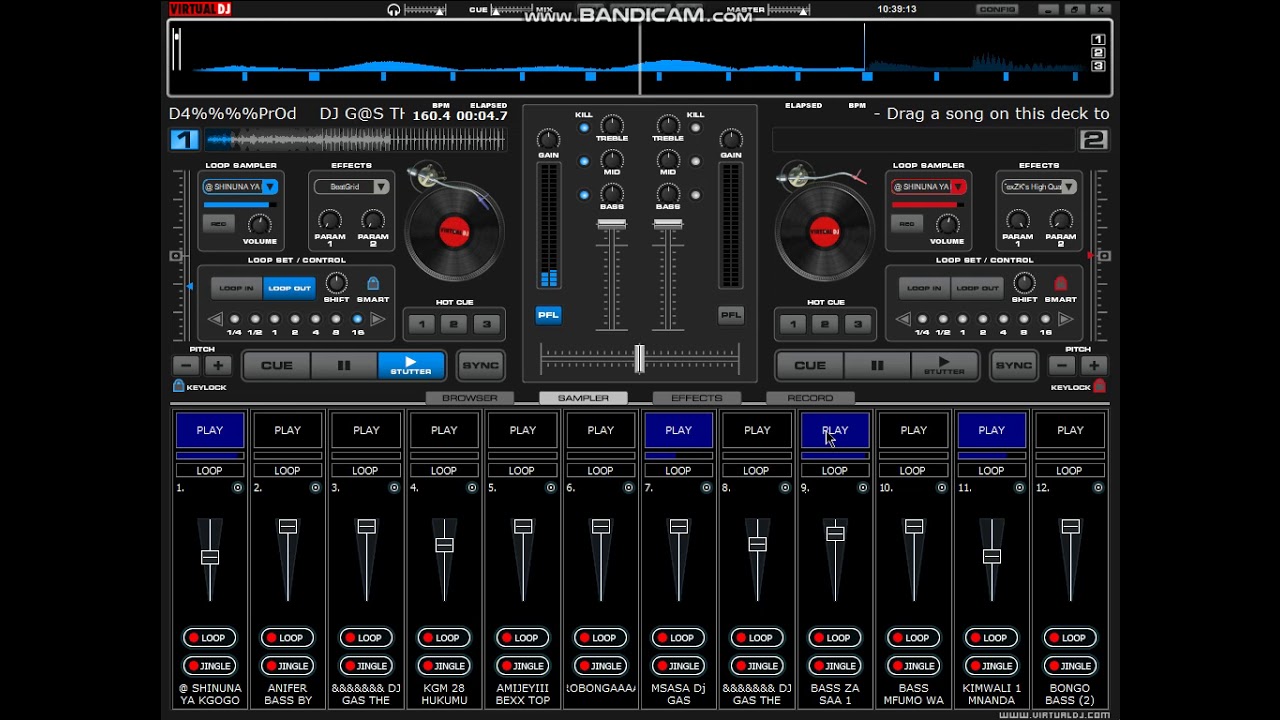Open left deck BeatGrid effects dropdown

[x=380, y=187]
